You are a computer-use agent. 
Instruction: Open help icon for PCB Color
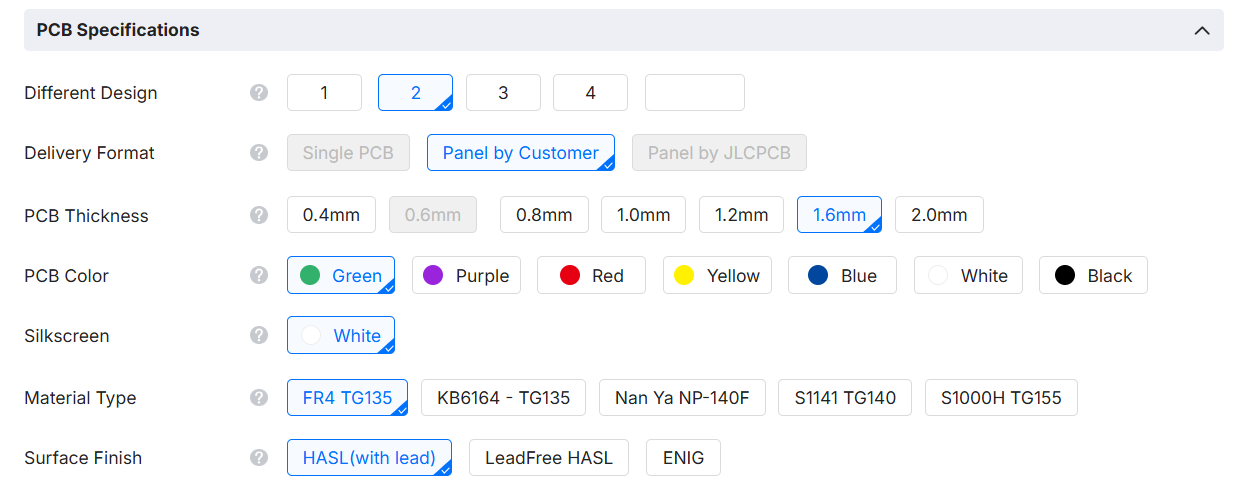pos(259,275)
